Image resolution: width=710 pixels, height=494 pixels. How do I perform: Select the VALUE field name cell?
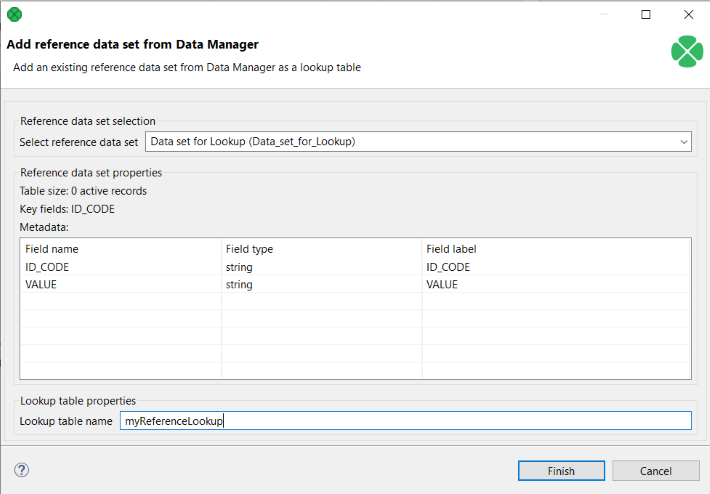point(41,285)
